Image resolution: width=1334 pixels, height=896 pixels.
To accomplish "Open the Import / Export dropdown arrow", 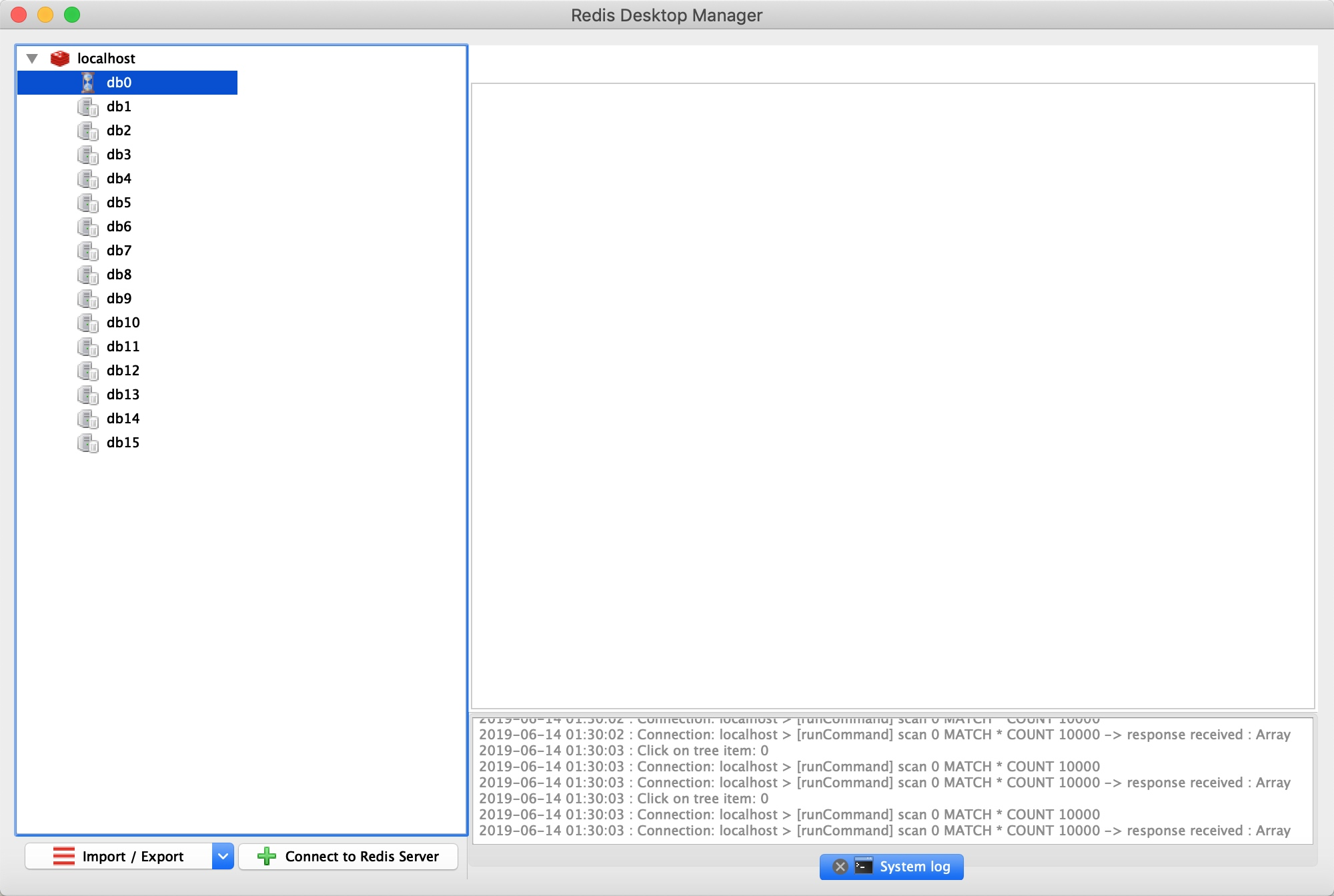I will point(223,856).
